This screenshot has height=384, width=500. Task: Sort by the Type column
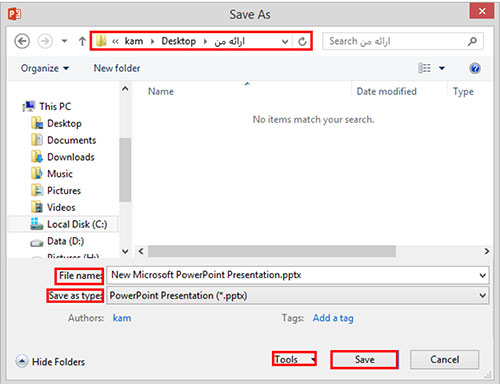point(463,91)
